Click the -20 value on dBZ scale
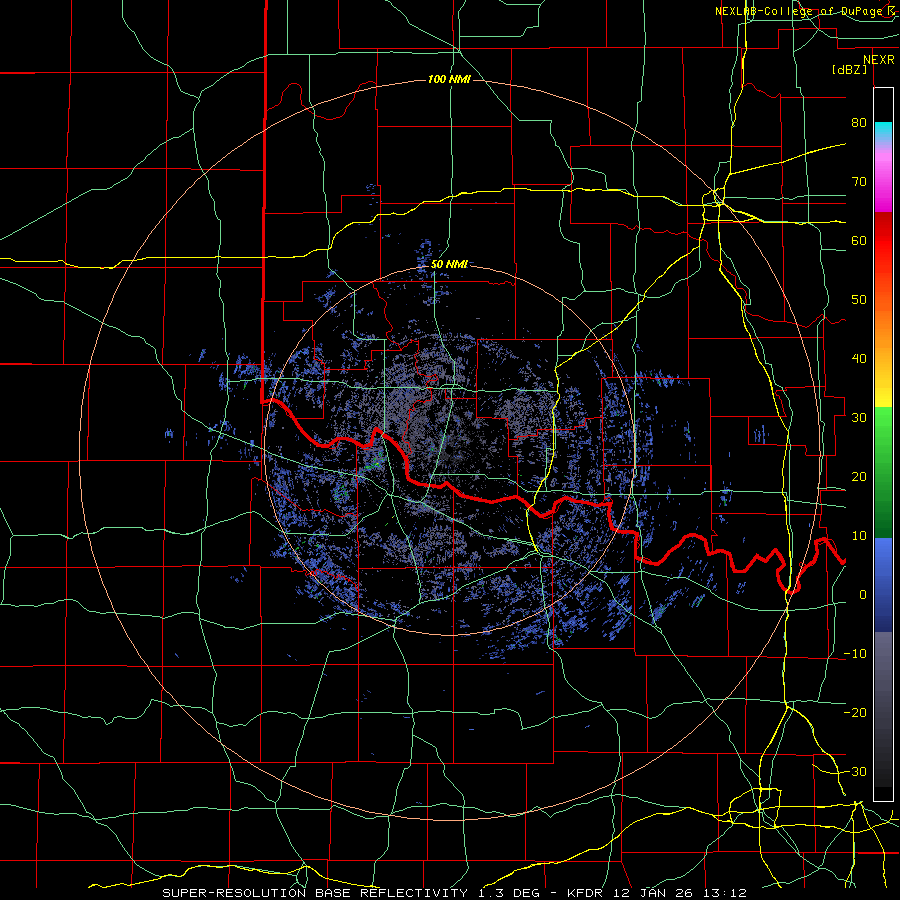 [855, 712]
